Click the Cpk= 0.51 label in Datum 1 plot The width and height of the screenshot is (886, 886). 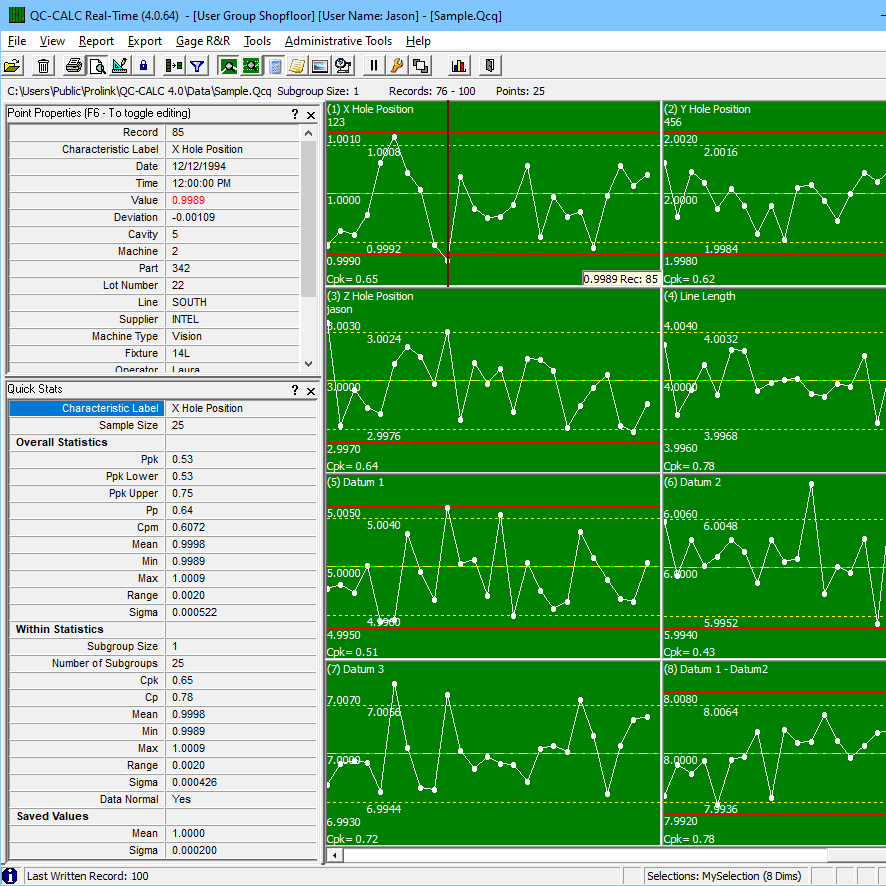pos(352,652)
